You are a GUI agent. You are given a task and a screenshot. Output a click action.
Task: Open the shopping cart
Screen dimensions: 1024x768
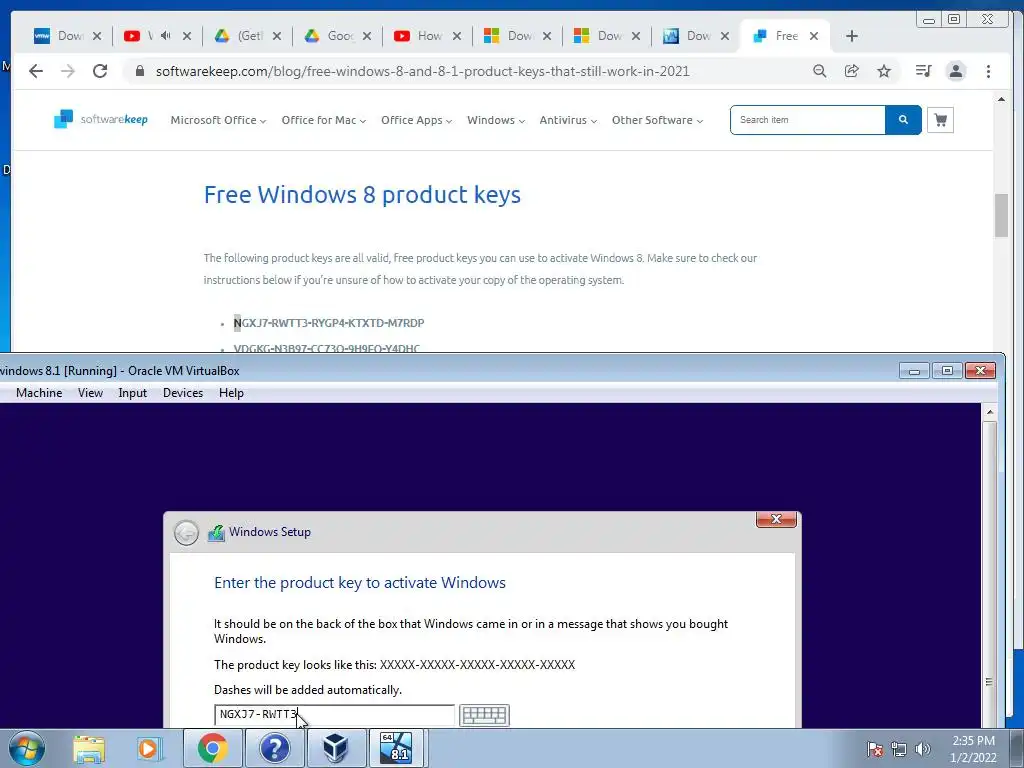click(940, 120)
